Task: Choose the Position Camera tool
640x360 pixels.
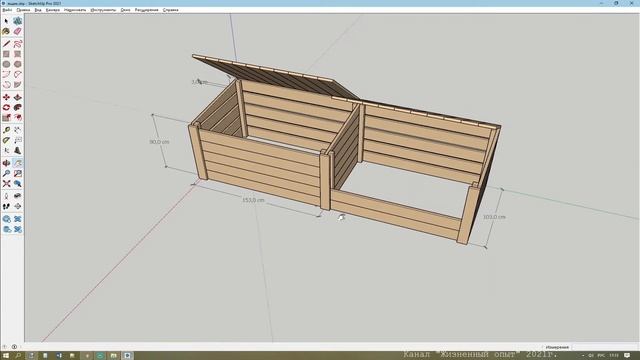Action: [6, 196]
